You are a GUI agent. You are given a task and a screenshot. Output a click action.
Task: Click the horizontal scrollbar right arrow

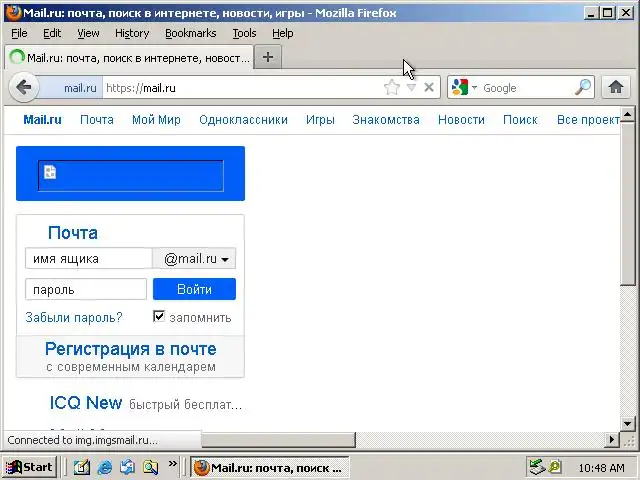[x=612, y=440]
